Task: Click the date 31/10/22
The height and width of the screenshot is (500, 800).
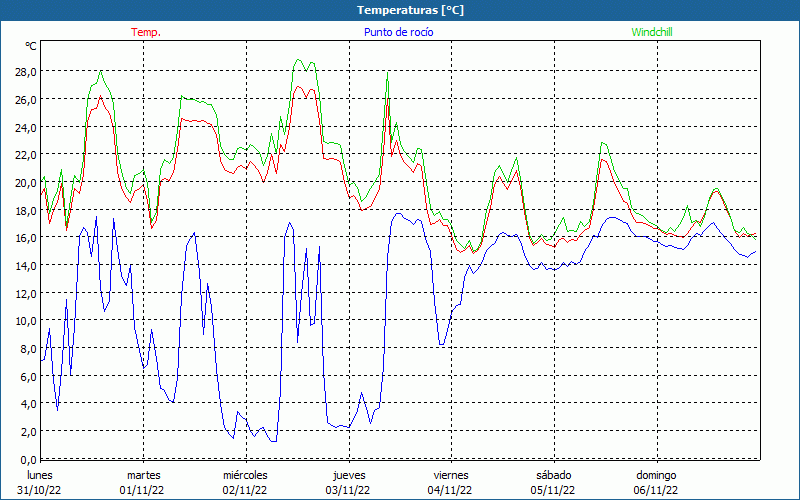Action: click(x=39, y=490)
